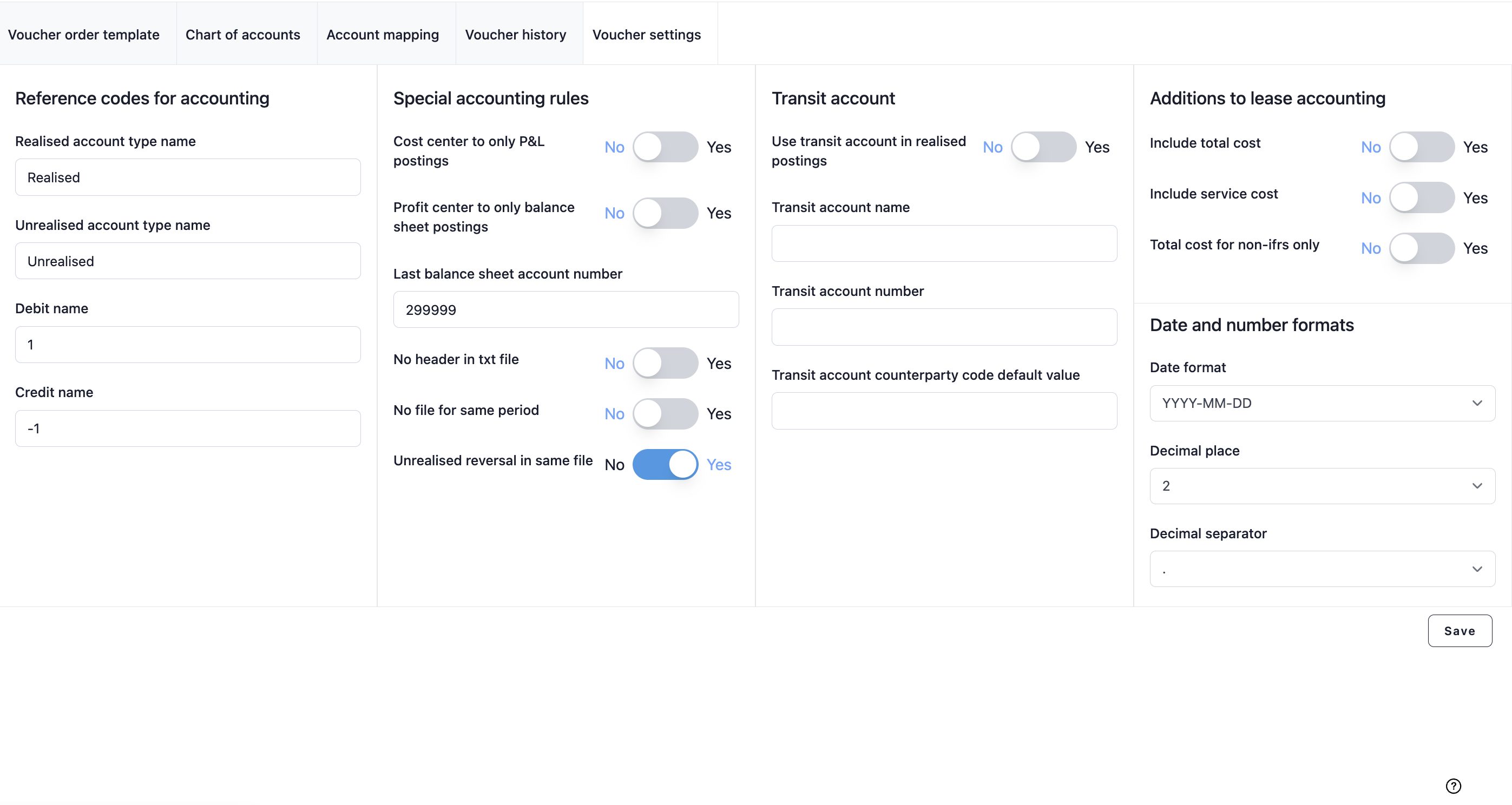Enable Use transit account in realised postings
1512x805 pixels.
(1044, 147)
